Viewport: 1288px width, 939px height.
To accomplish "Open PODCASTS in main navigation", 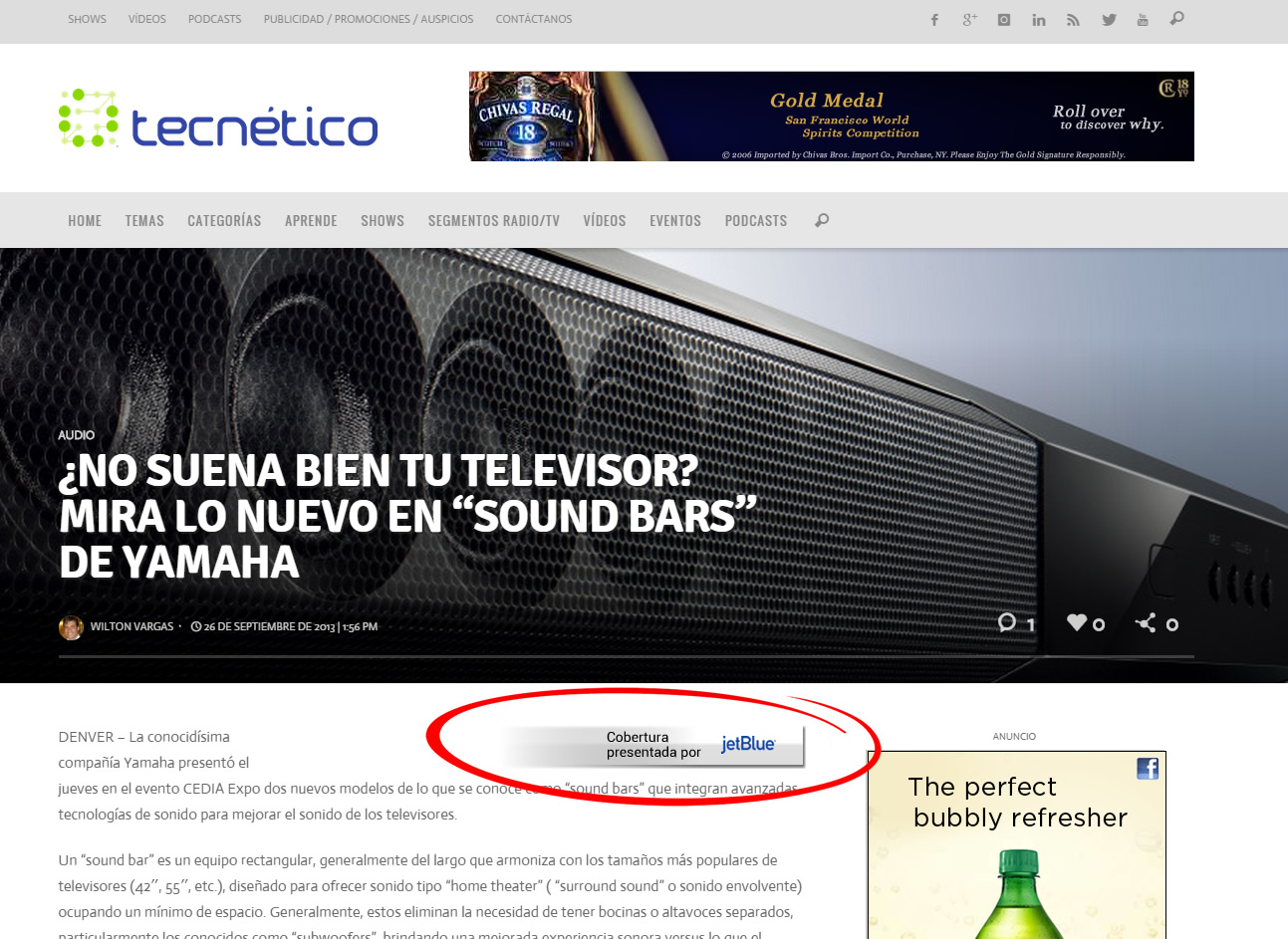I will pyautogui.click(x=756, y=221).
